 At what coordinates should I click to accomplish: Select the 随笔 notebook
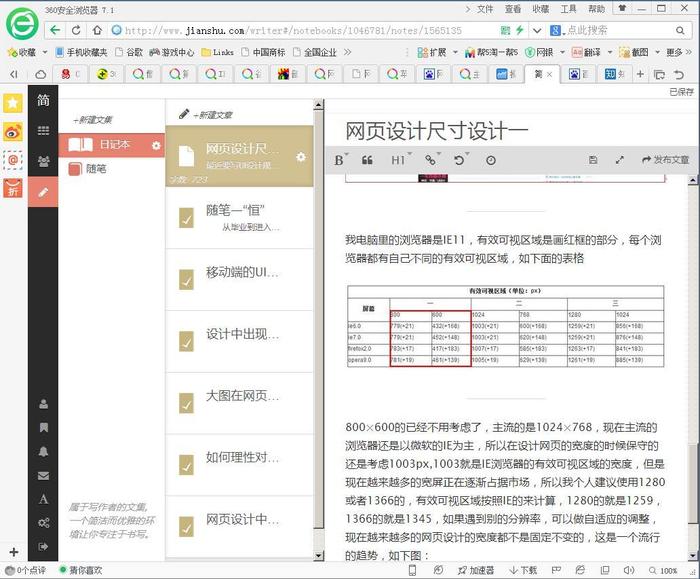click(x=96, y=169)
